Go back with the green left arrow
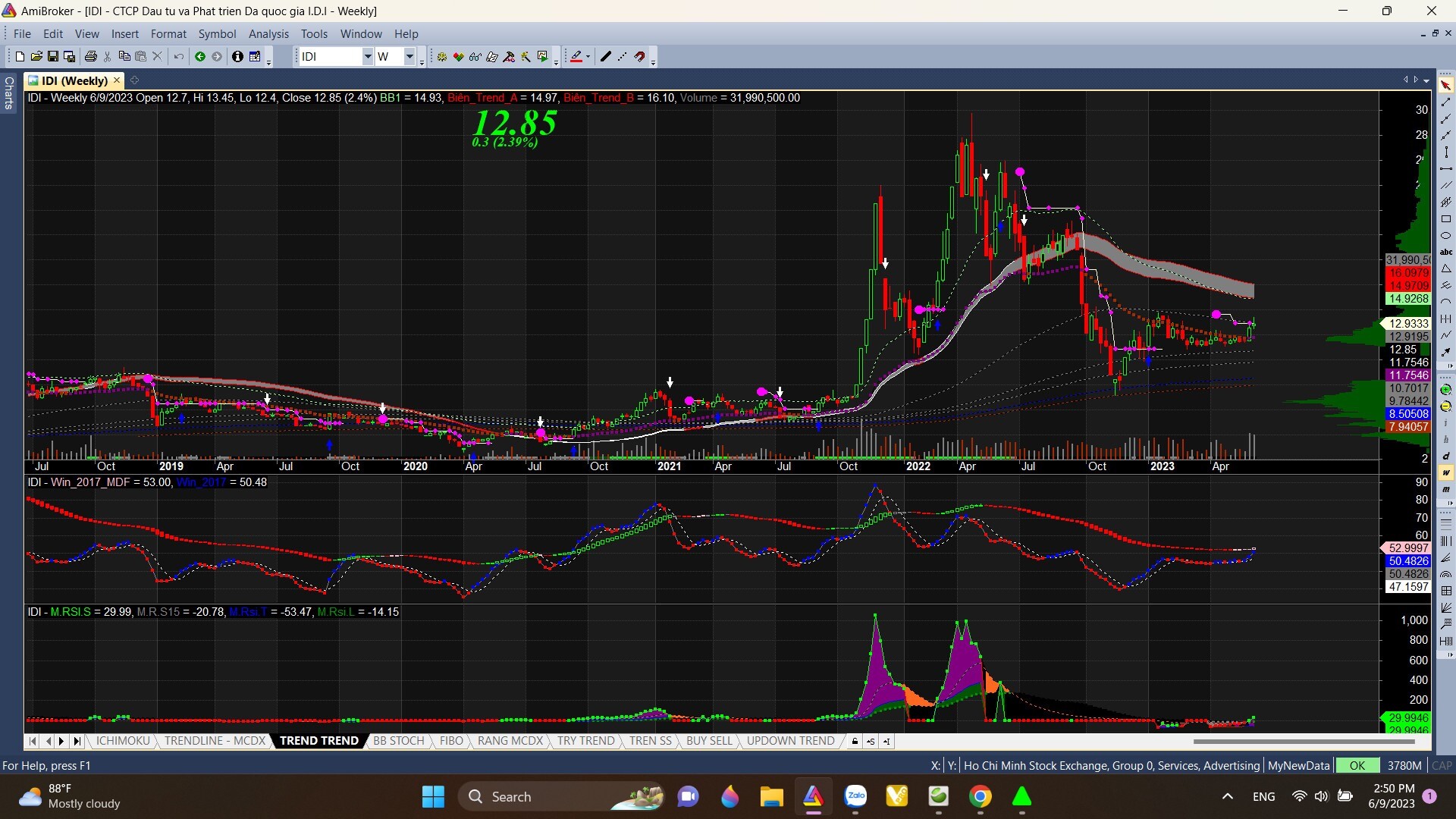The width and height of the screenshot is (1456, 819). coord(200,56)
